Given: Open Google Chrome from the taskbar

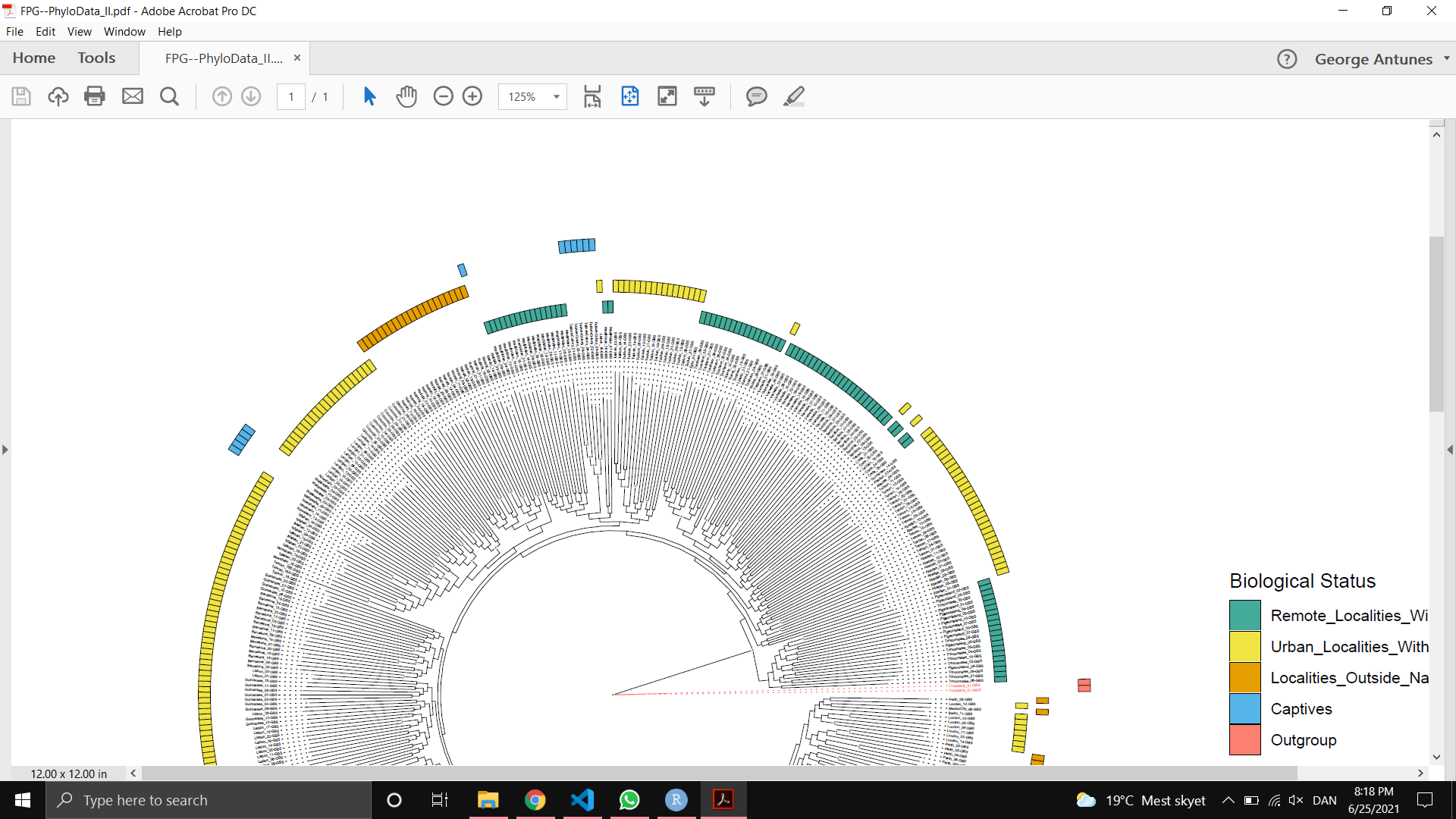Looking at the screenshot, I should click(x=535, y=800).
